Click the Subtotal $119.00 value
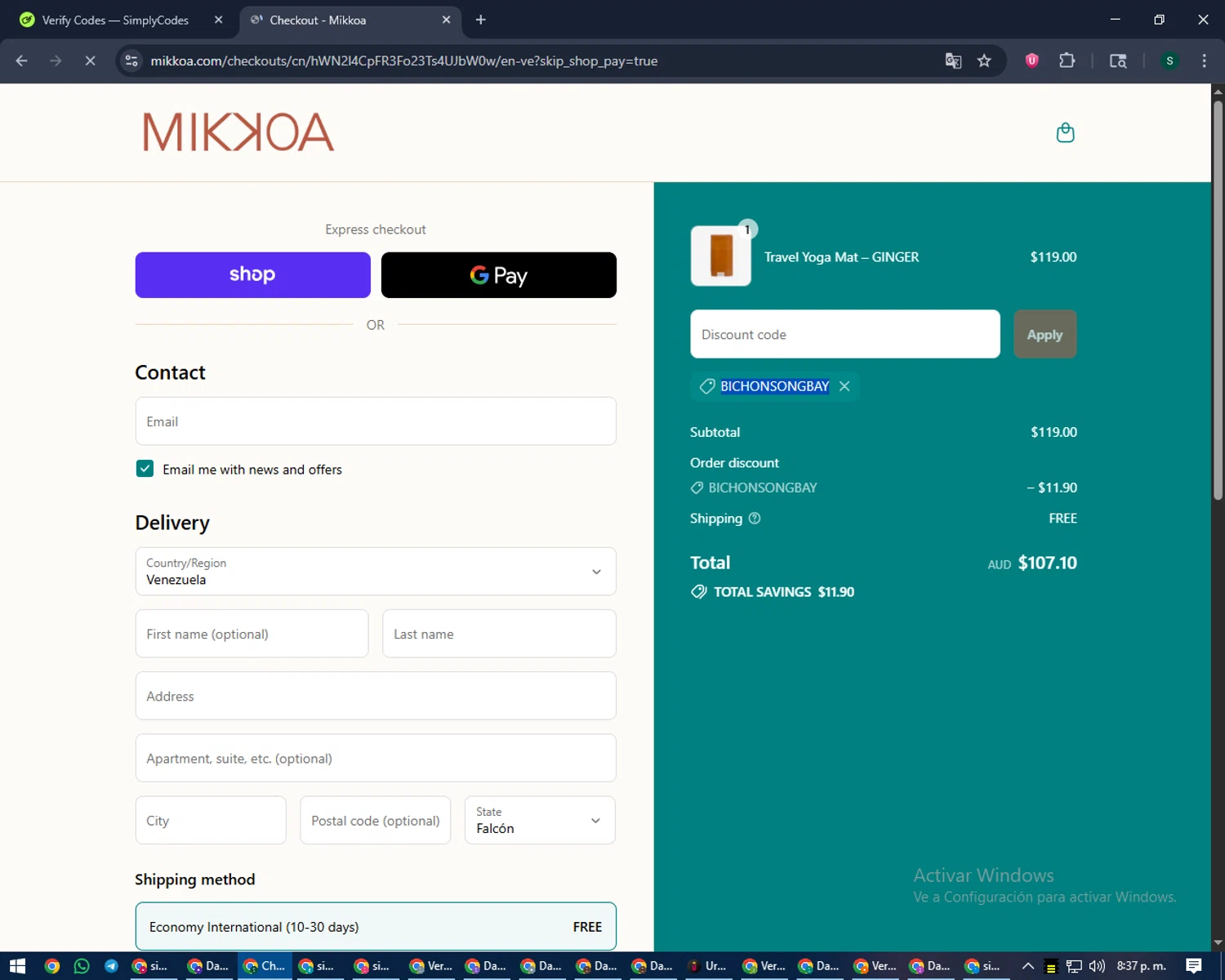This screenshot has width=1225, height=980. pyautogui.click(x=1053, y=432)
